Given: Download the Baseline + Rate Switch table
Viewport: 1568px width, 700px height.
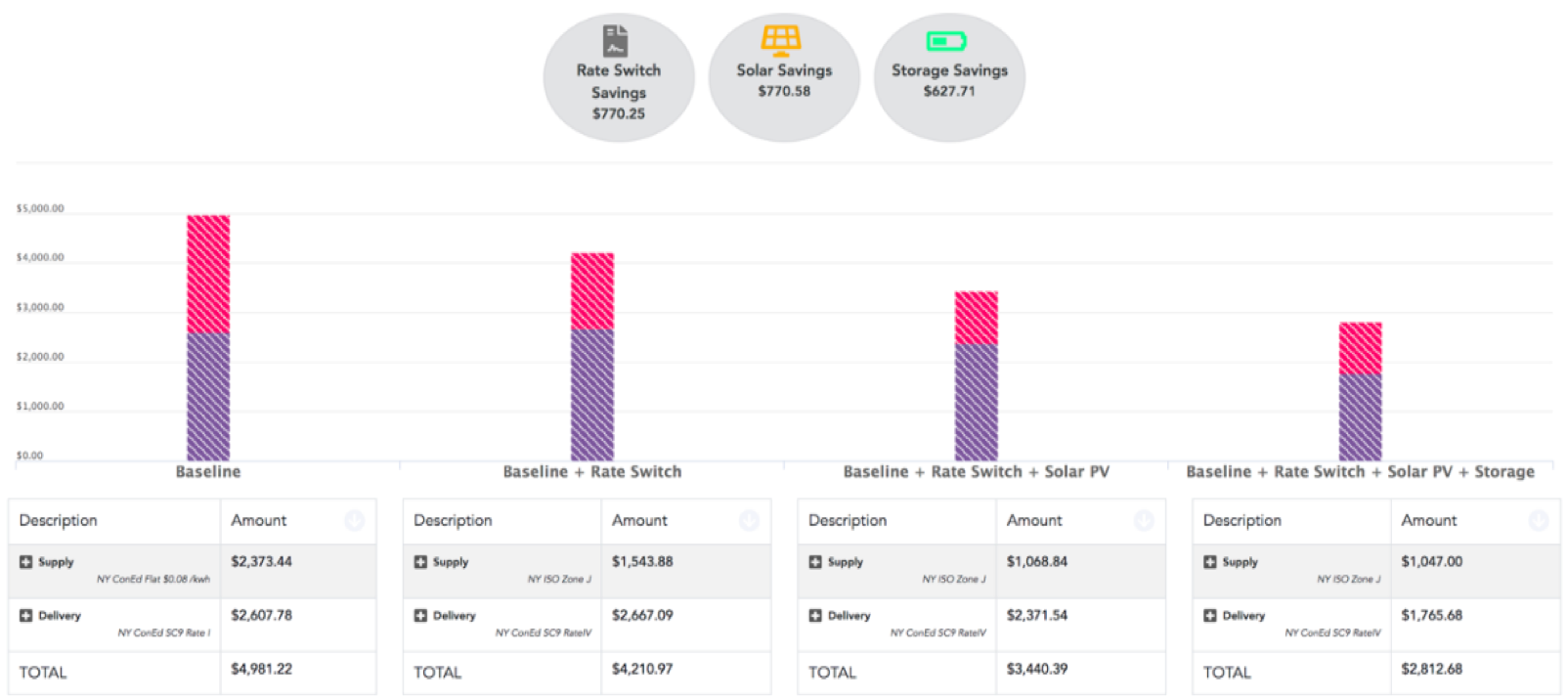Looking at the screenshot, I should coord(749,520).
